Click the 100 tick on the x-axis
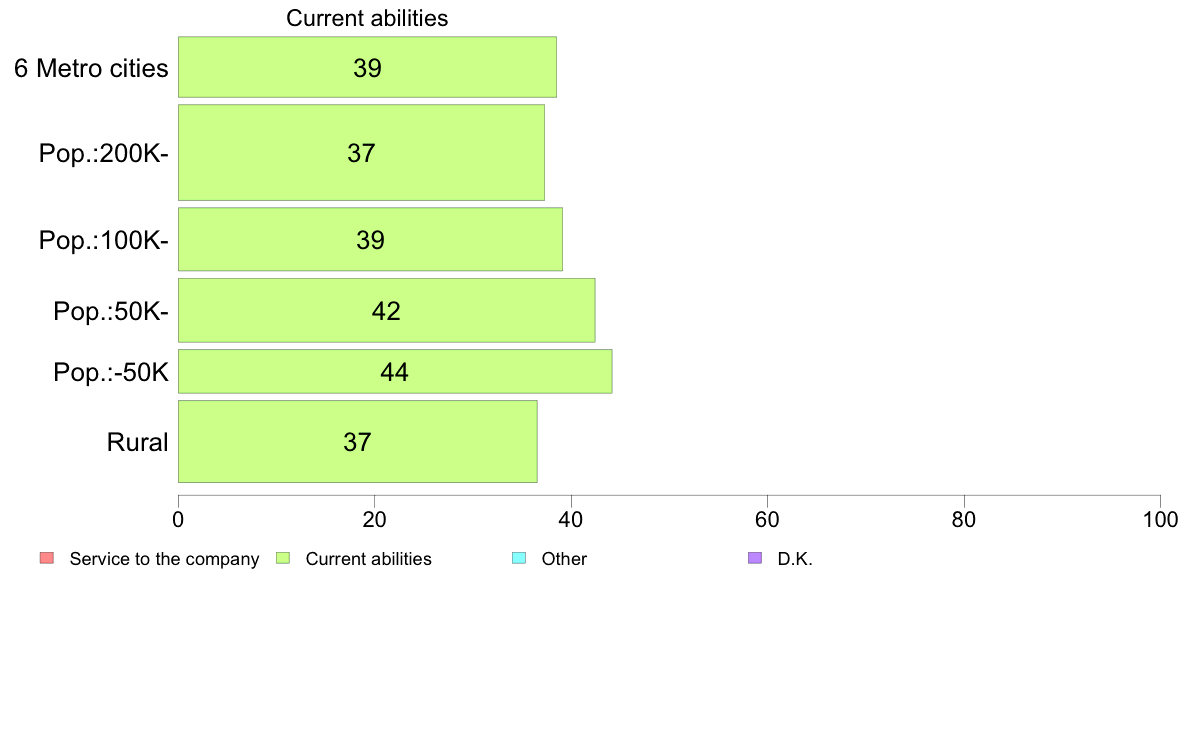The image size is (1188, 736). [x=1160, y=519]
